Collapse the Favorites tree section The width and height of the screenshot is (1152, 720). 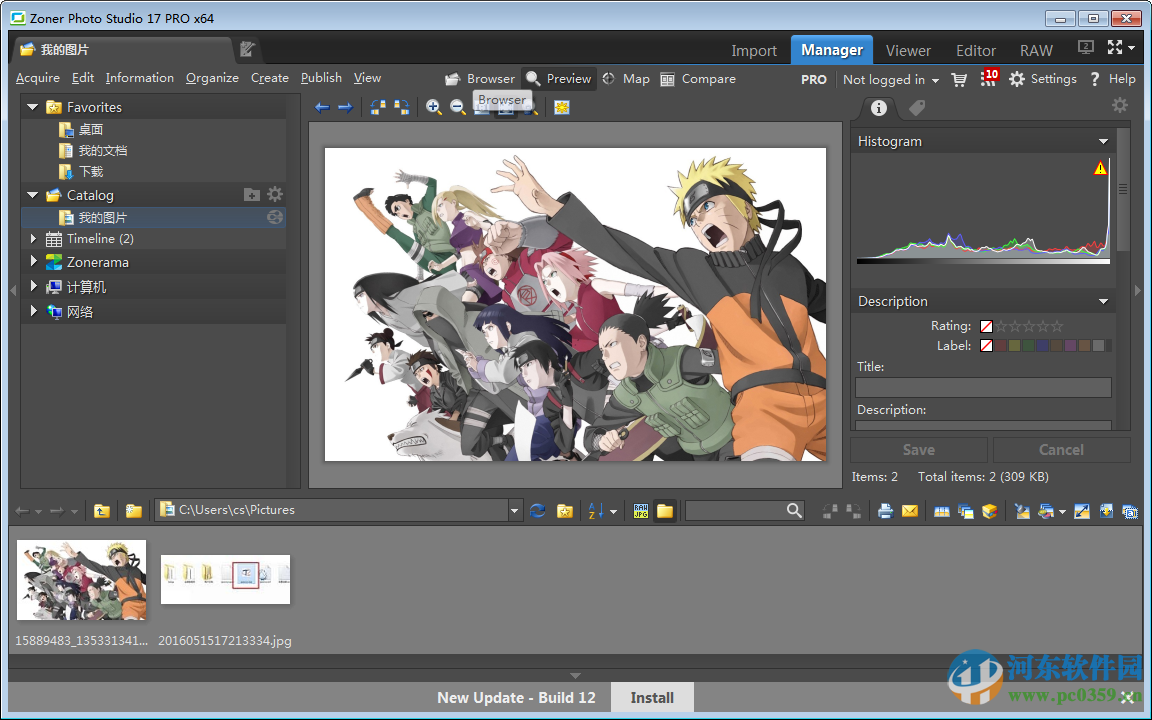click(32, 107)
